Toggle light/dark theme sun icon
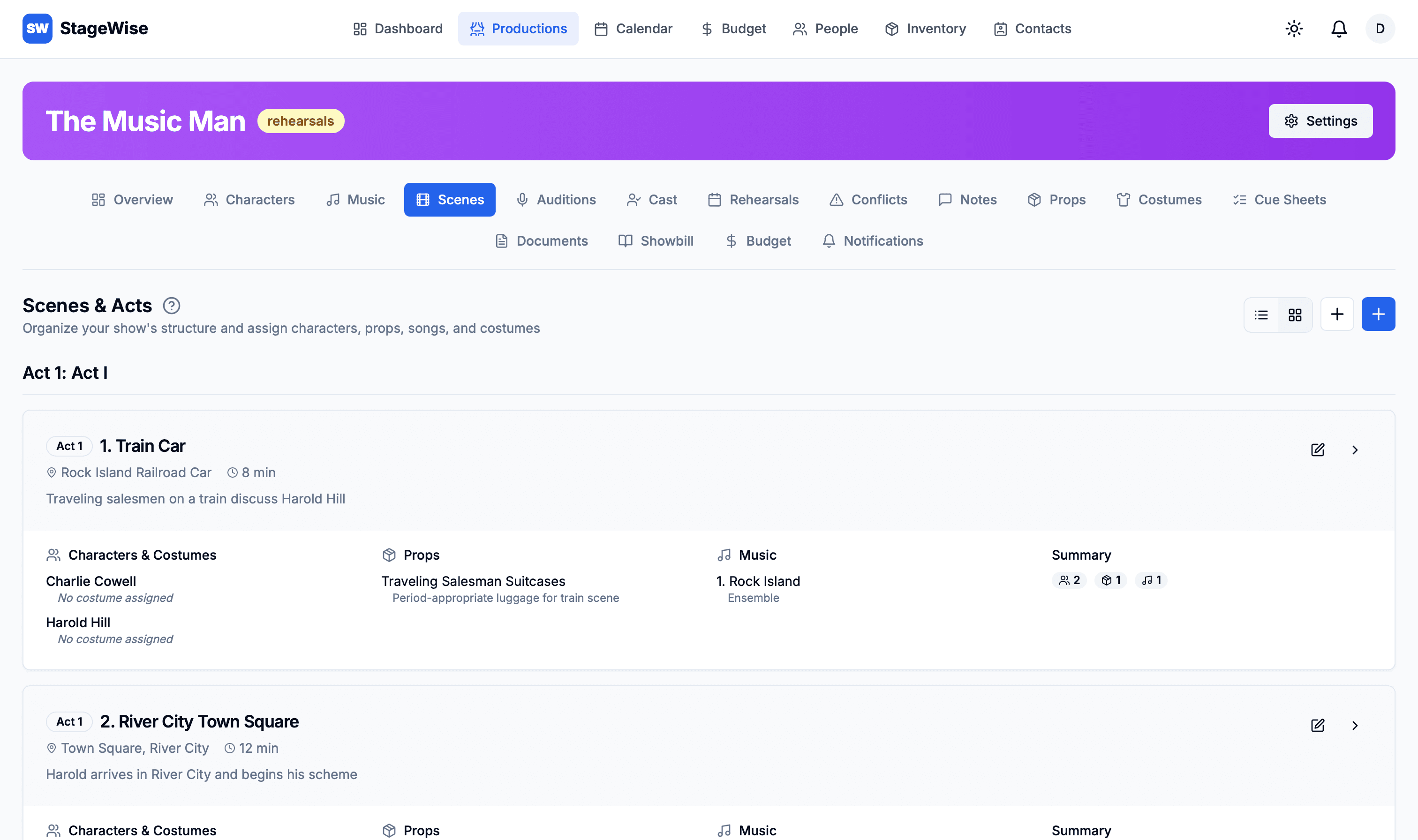This screenshot has height=840, width=1418. (1293, 29)
